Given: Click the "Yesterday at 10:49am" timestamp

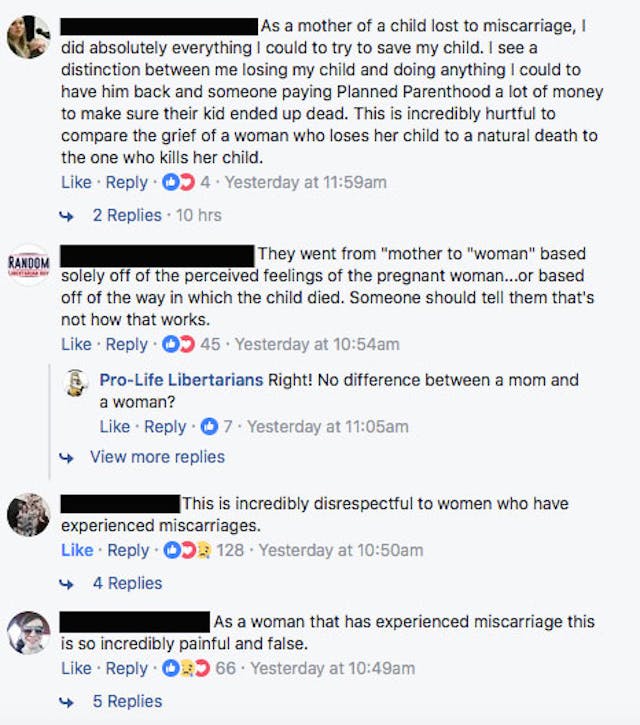Looking at the screenshot, I should click(x=332, y=668).
